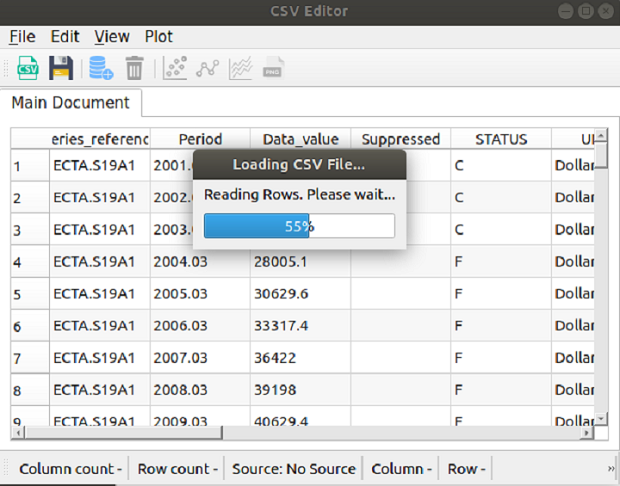Click the scroll left arrow of the table
Screen dimensions: 620x486
(18, 433)
